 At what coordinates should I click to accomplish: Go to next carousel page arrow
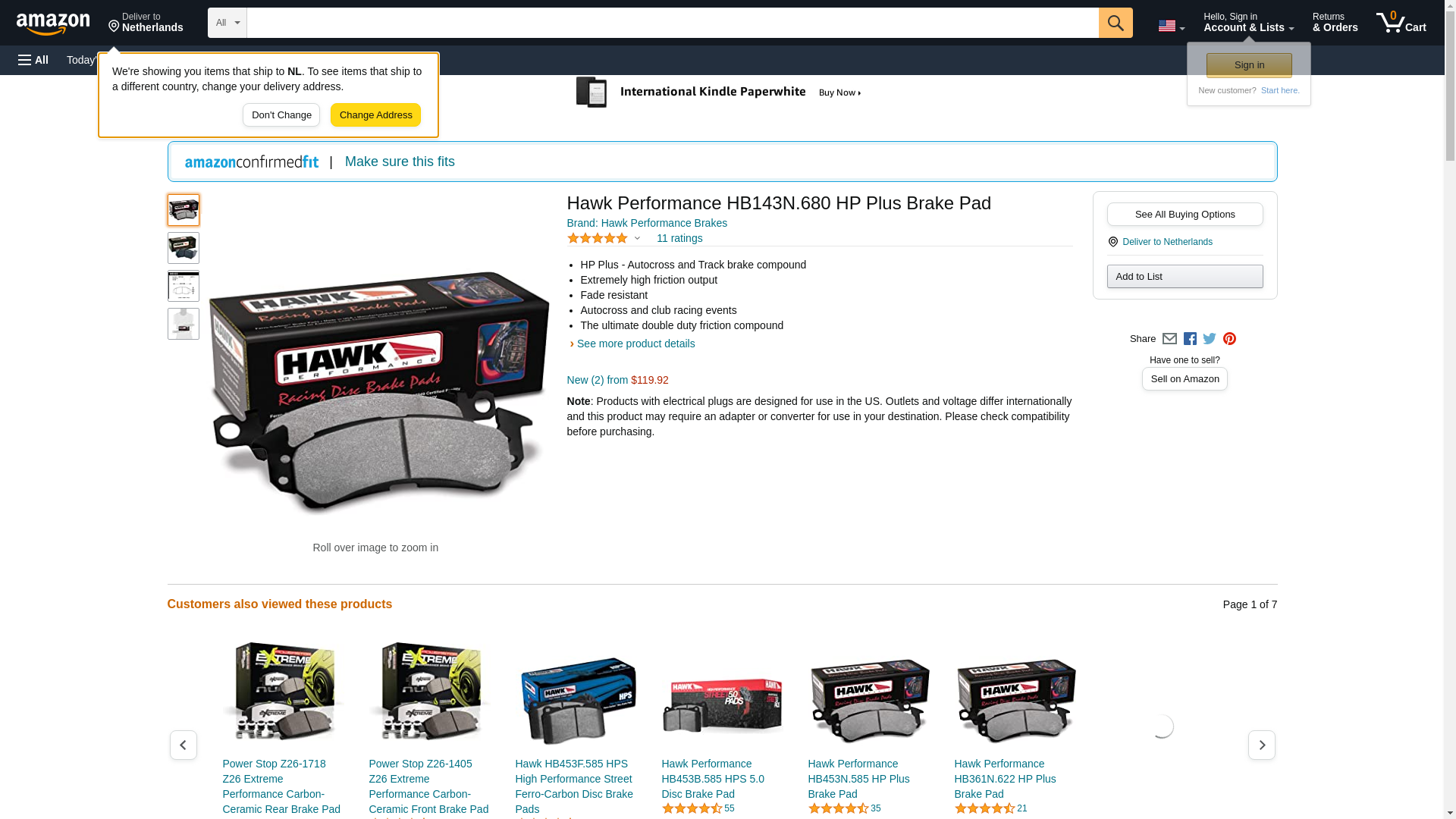tap(1261, 745)
